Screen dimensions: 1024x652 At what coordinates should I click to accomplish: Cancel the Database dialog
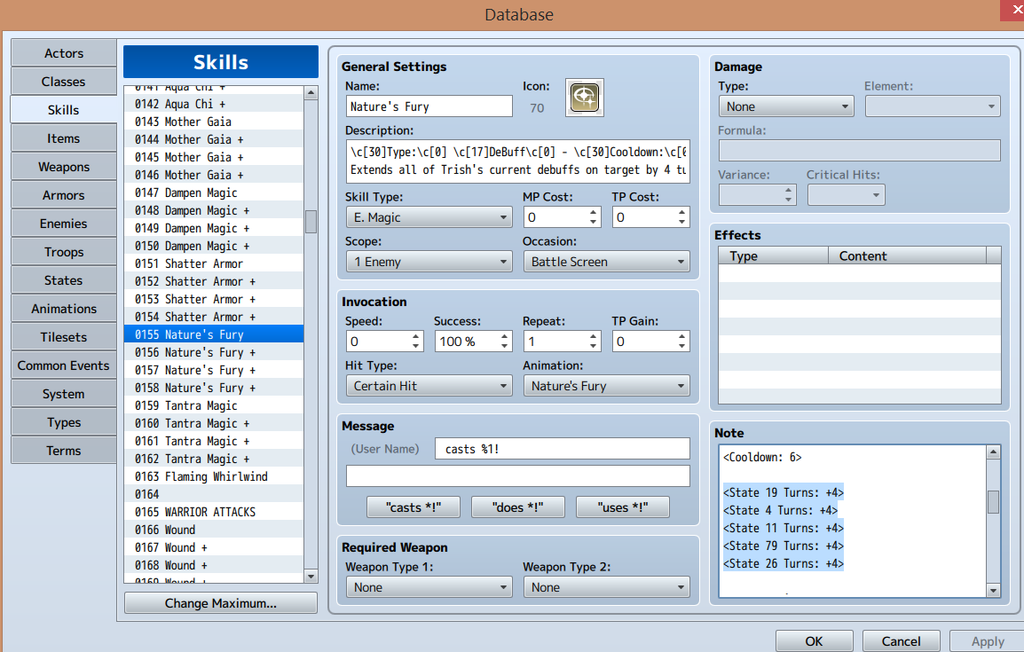[x=901, y=641]
